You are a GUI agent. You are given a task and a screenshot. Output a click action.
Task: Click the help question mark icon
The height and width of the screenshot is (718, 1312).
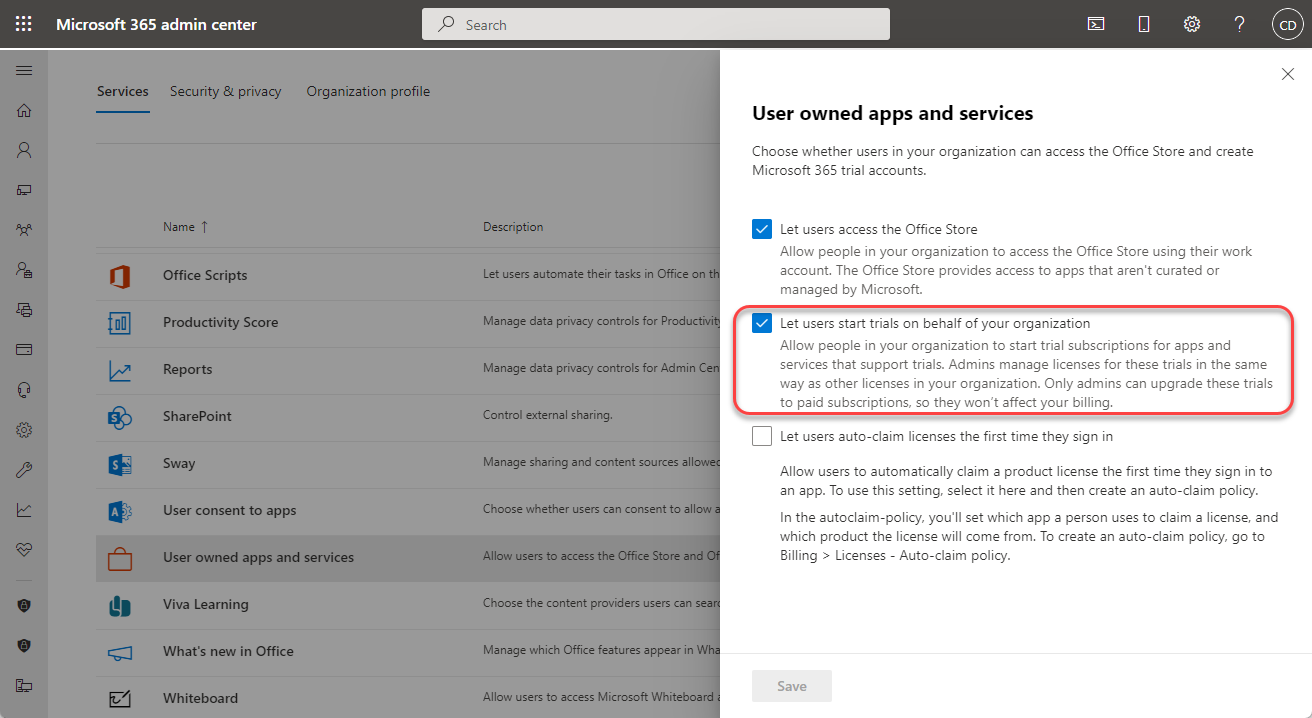coord(1239,24)
